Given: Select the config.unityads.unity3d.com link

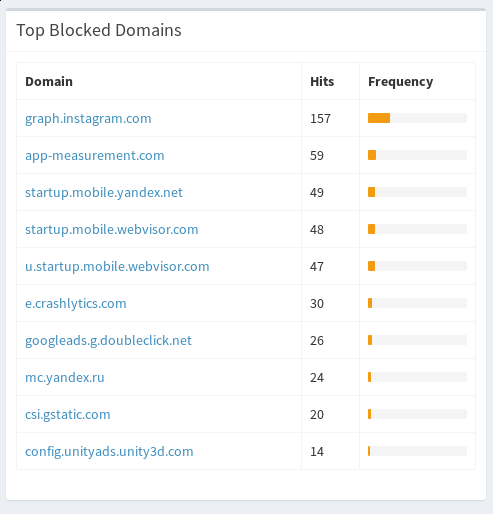Looking at the screenshot, I should click(x=109, y=452).
